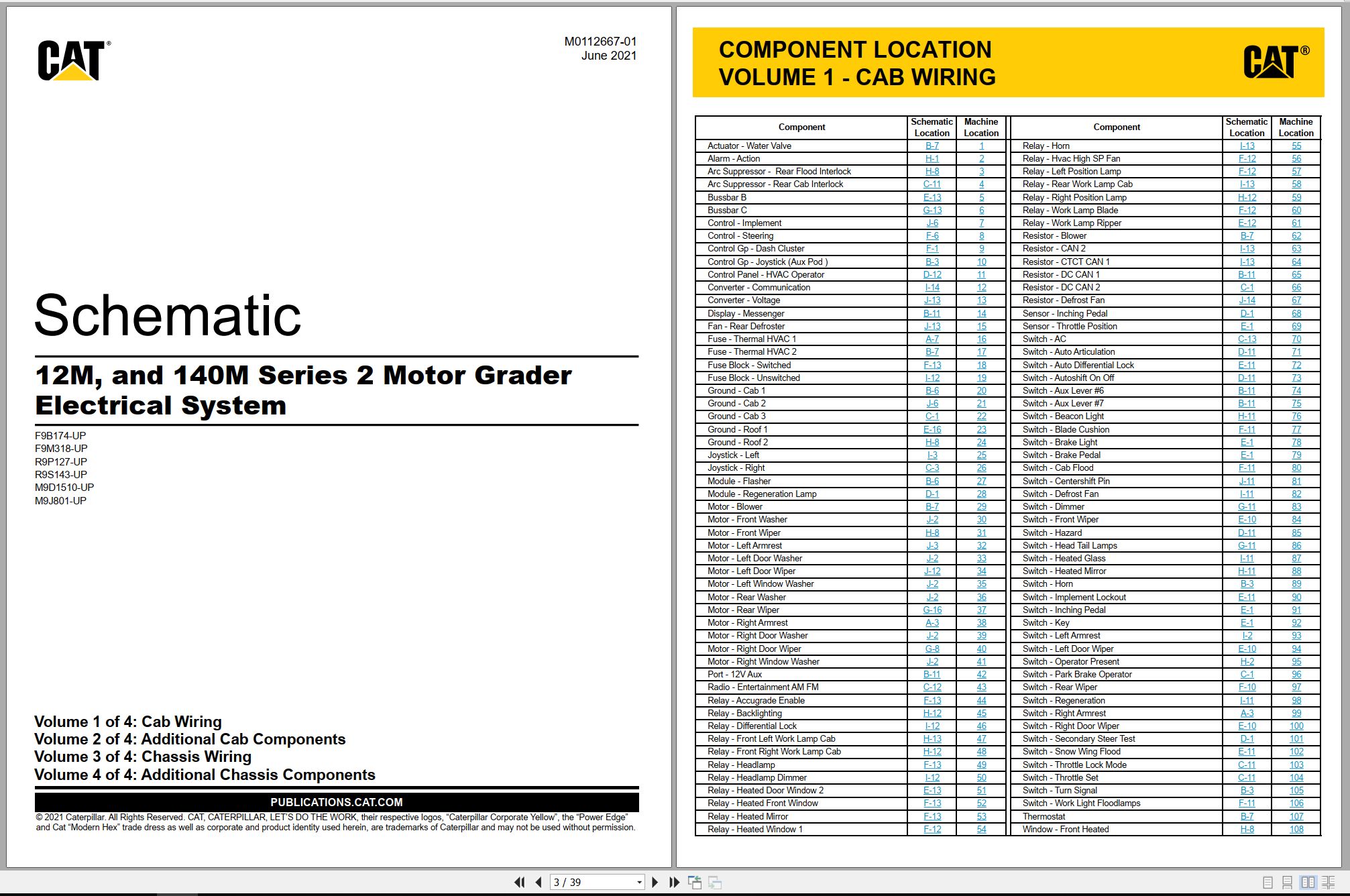Open schematic location G-11 for Switch - Dimmer
The image size is (1350, 896).
pyautogui.click(x=1247, y=506)
